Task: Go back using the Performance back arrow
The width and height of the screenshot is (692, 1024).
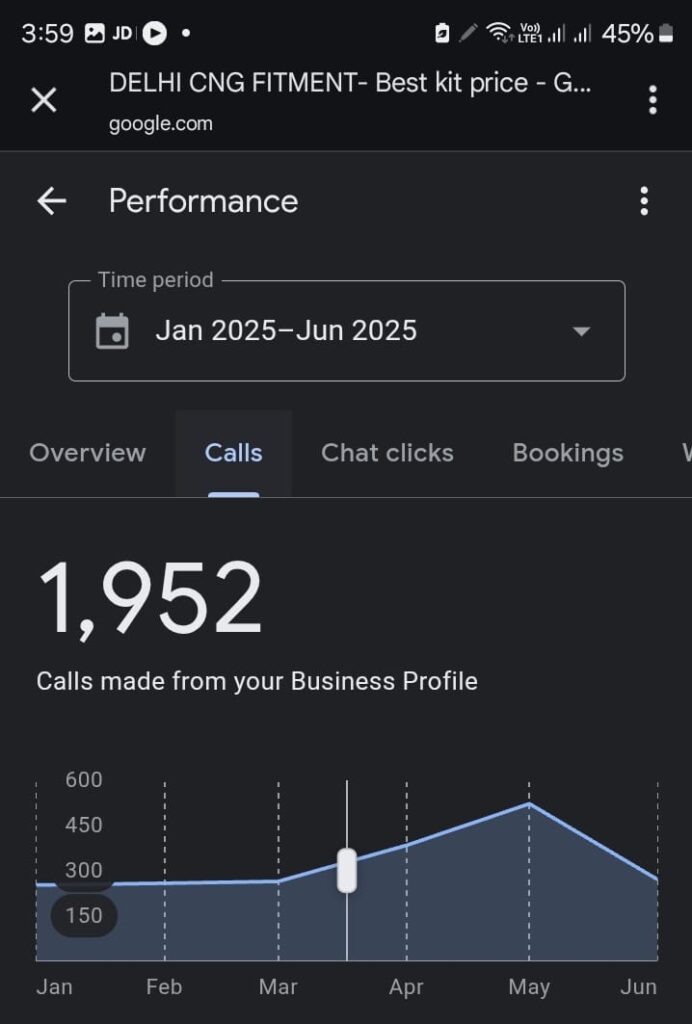Action: (x=51, y=201)
